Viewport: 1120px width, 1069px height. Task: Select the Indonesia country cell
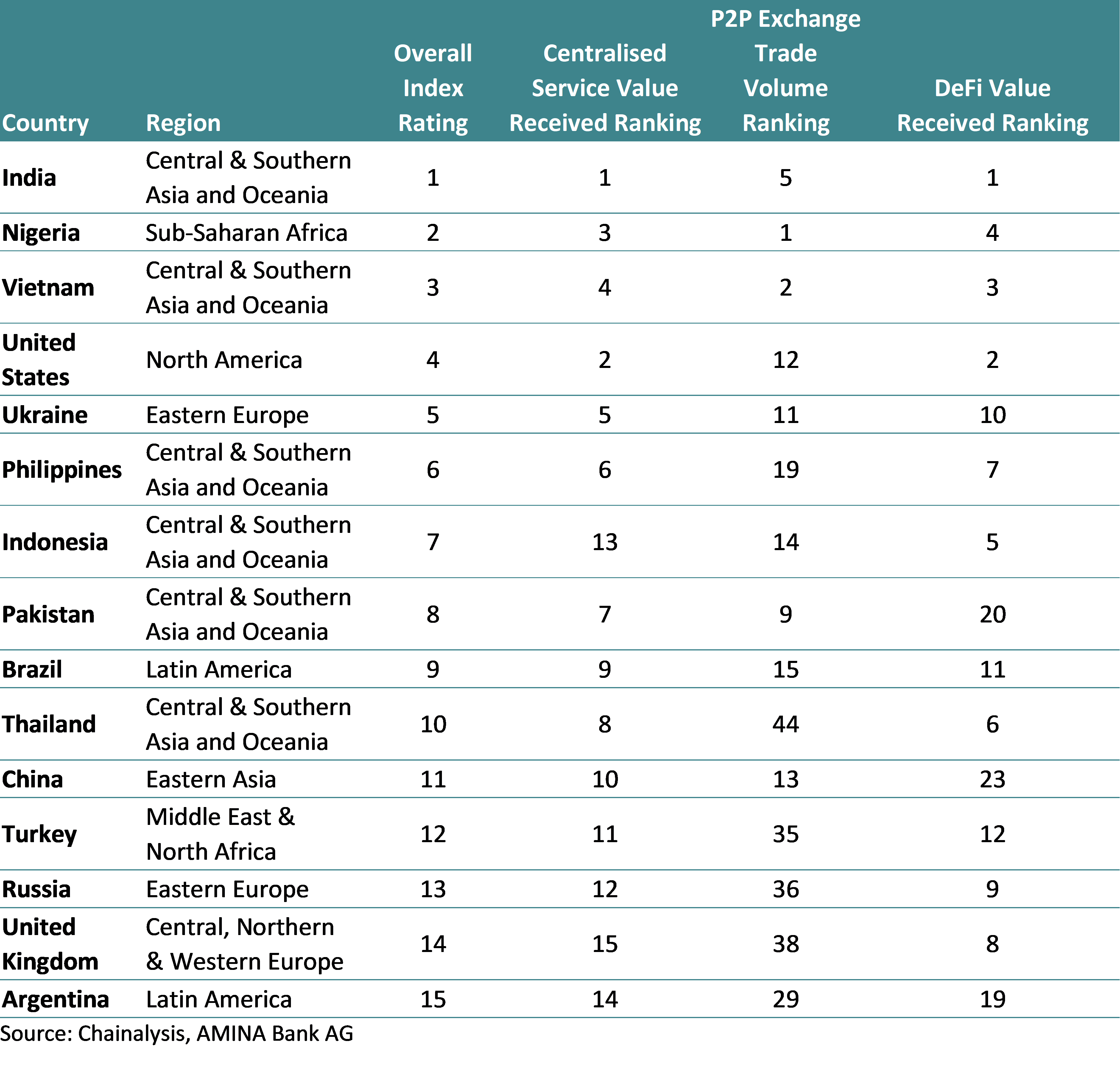coord(55,541)
